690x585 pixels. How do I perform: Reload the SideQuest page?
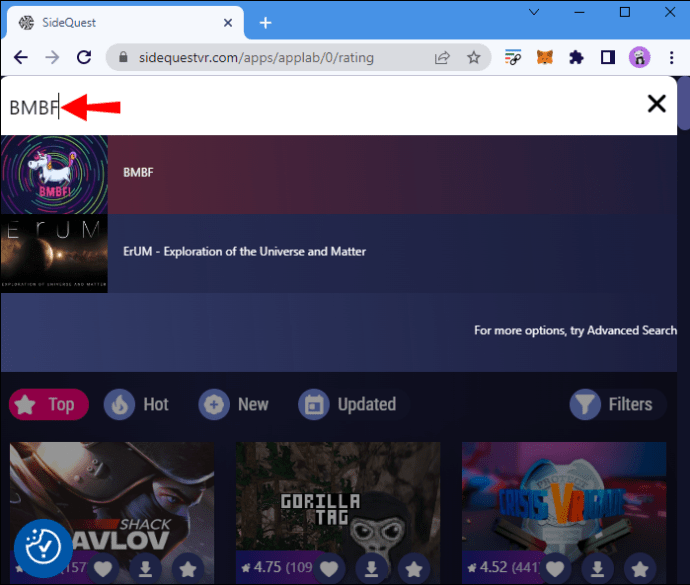(x=84, y=57)
